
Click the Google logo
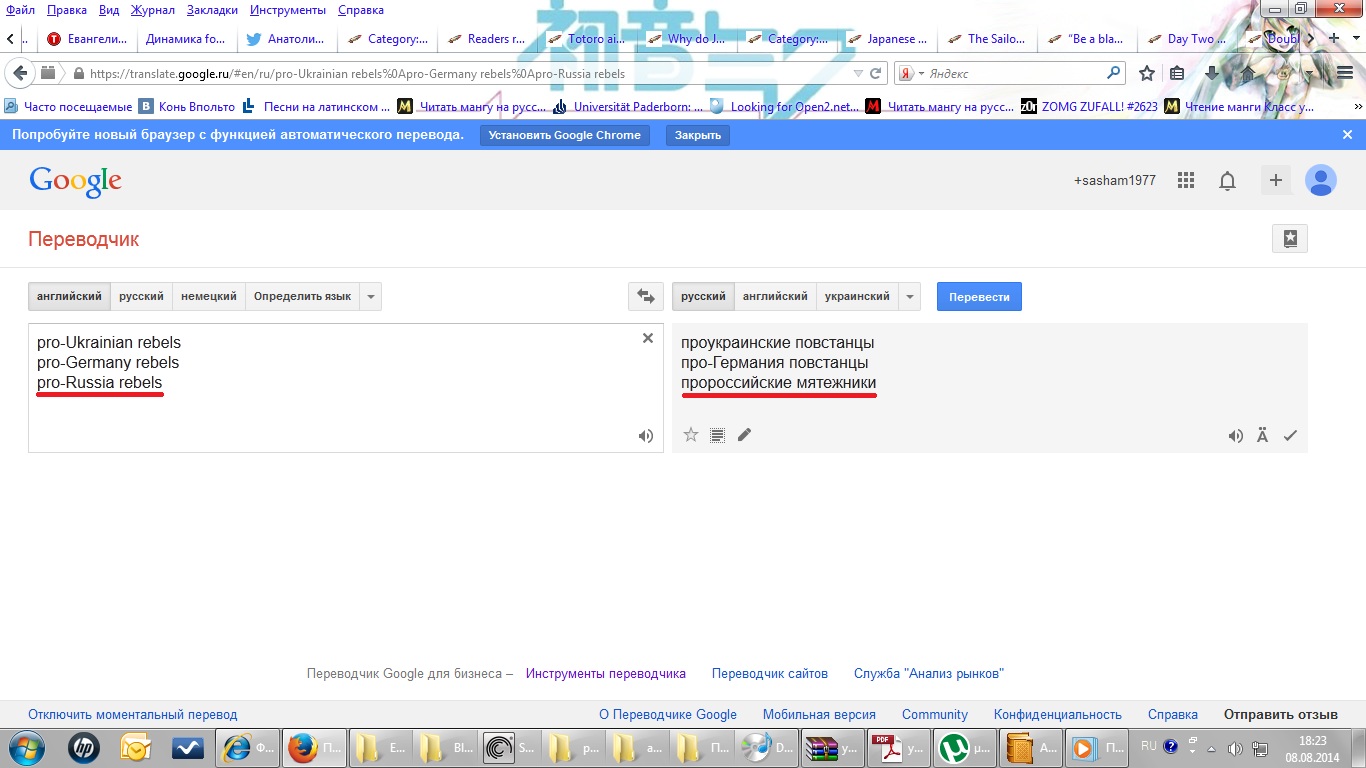pyautogui.click(x=75, y=181)
